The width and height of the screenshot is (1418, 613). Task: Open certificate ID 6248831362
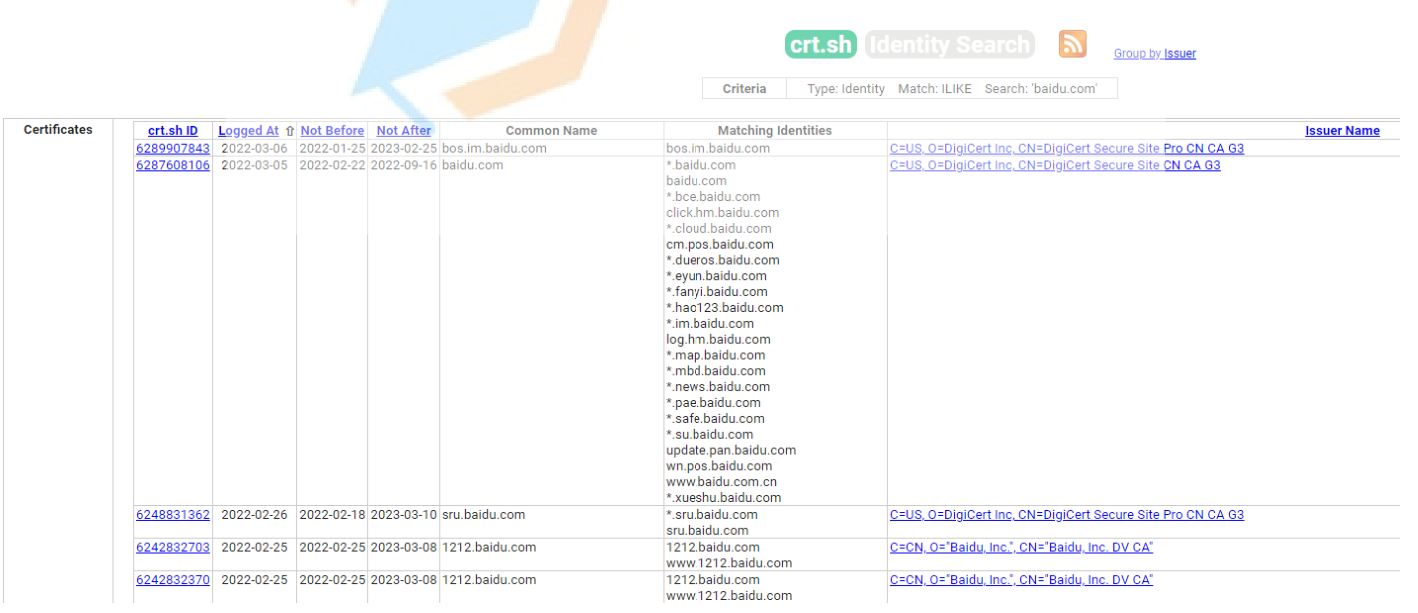click(x=173, y=515)
